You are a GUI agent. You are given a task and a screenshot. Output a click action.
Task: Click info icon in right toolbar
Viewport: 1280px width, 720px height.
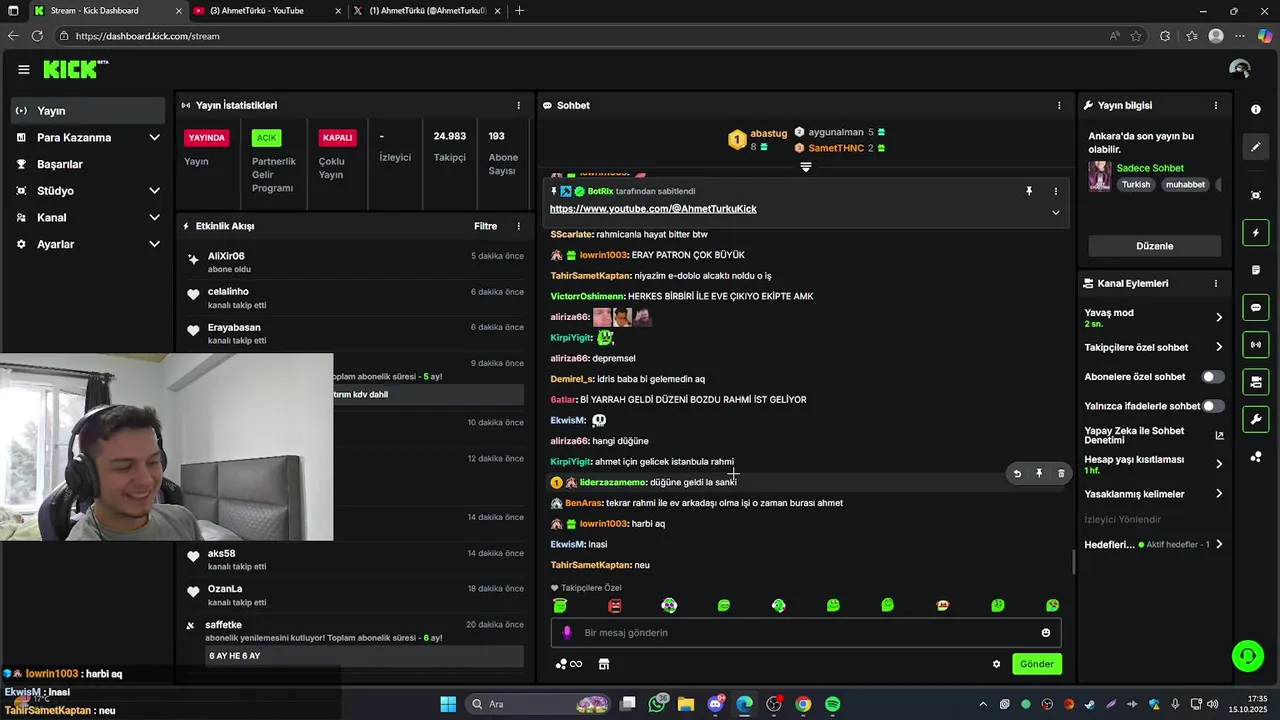pos(1256,110)
